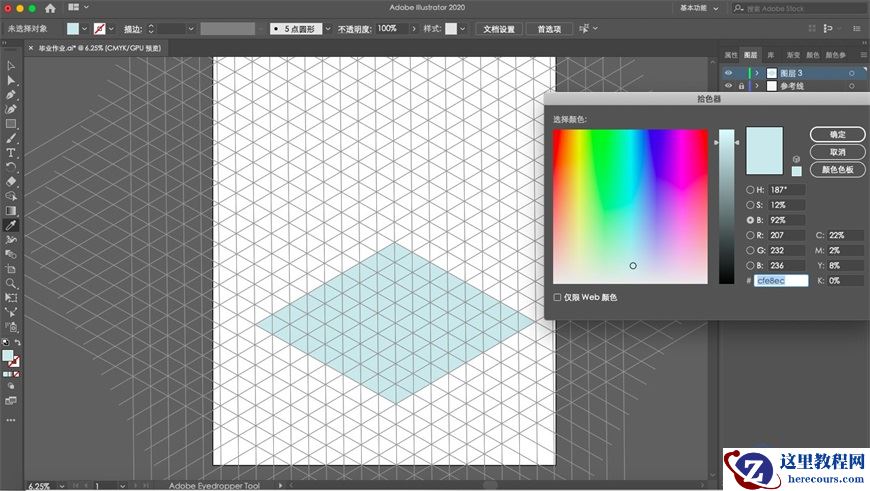Open the fill color dropdown in control bar

click(84, 29)
